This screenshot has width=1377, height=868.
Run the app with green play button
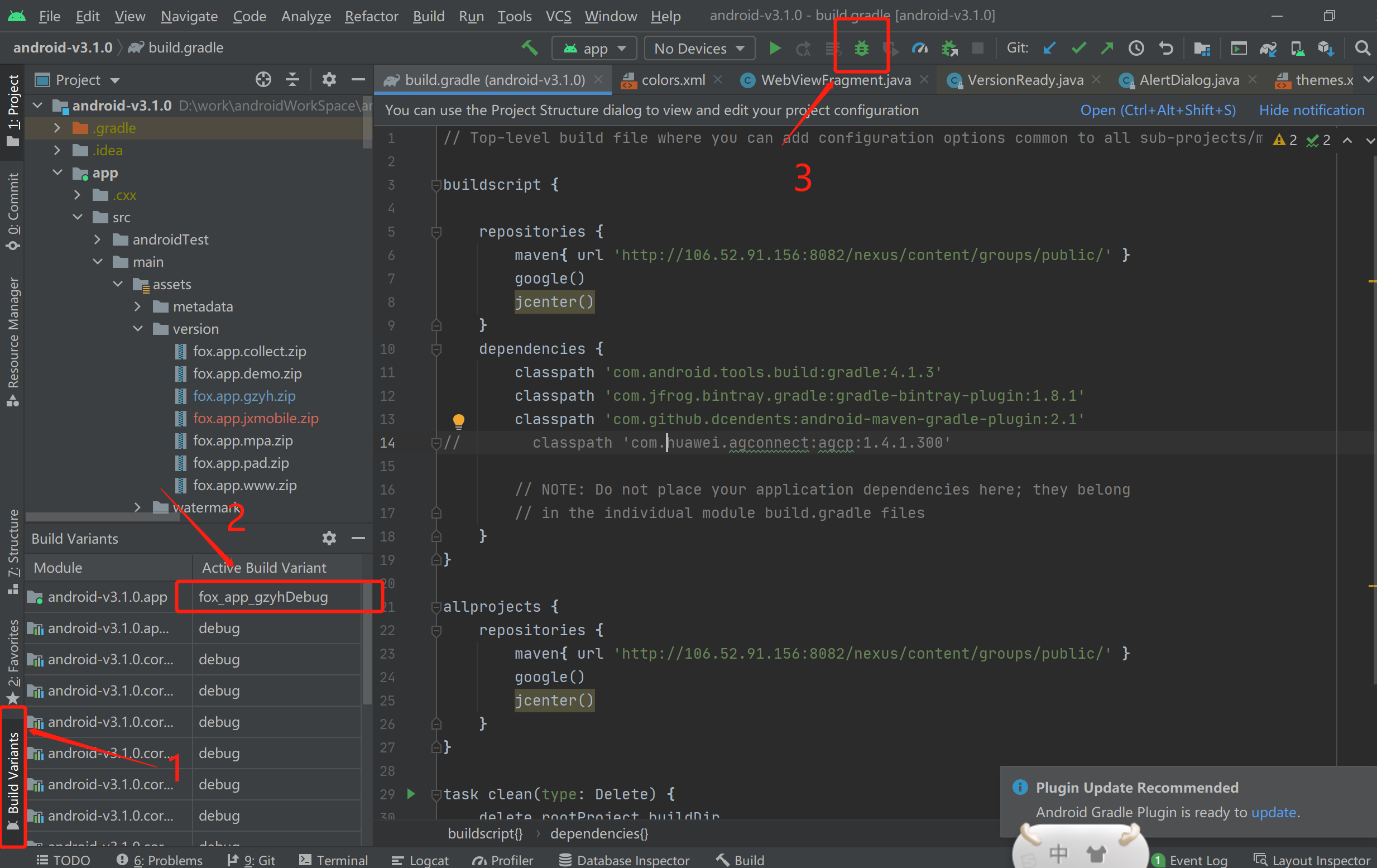[x=775, y=49]
